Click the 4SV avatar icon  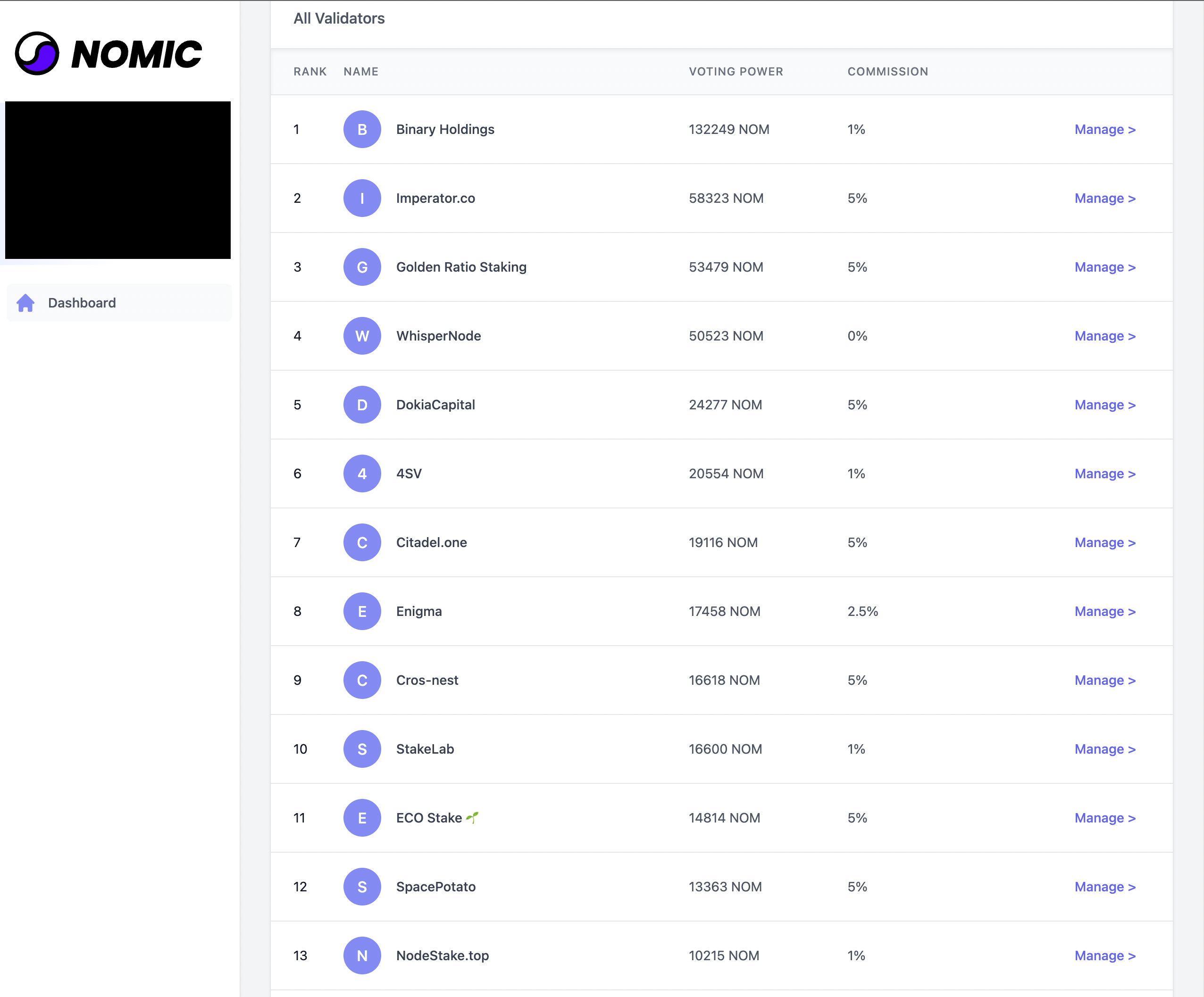coord(362,474)
